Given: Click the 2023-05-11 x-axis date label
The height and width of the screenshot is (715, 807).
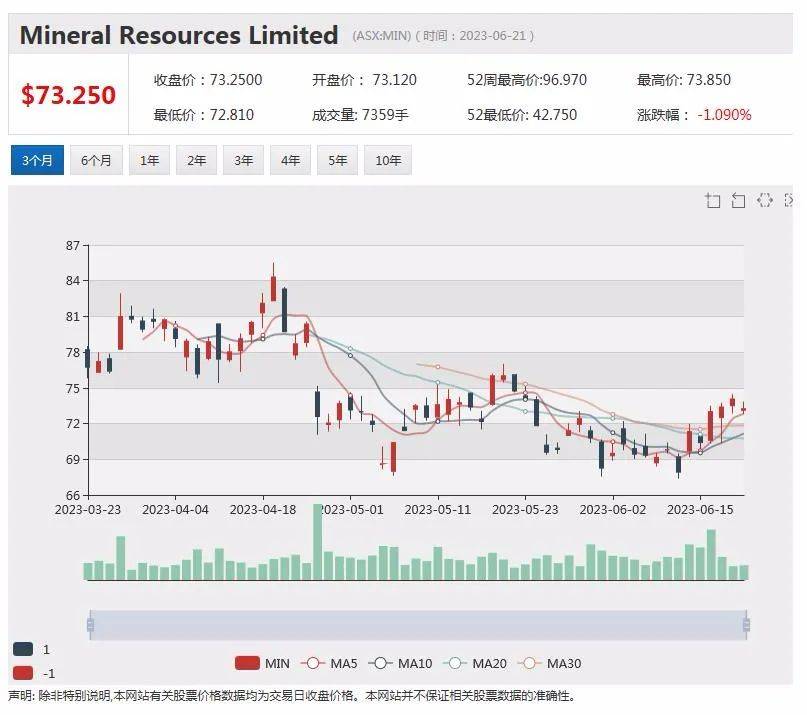Looking at the screenshot, I should pyautogui.click(x=438, y=510).
